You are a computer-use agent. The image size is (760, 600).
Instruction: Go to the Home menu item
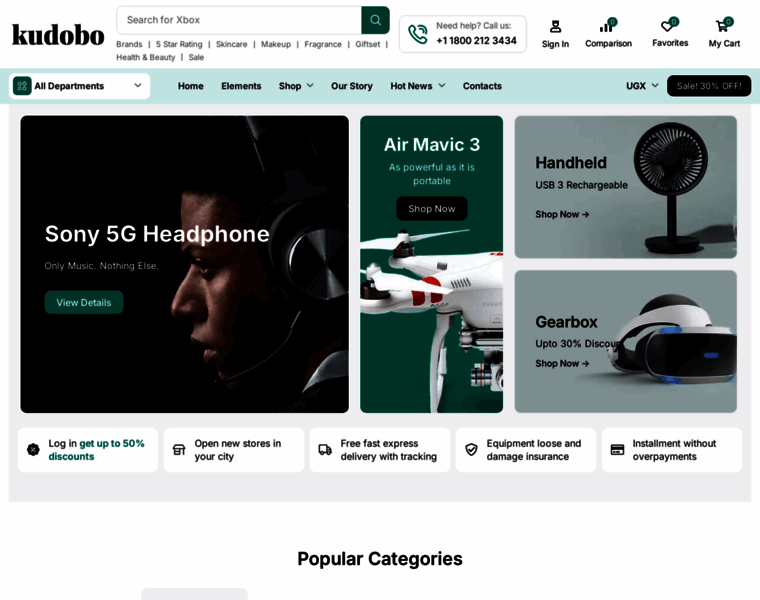pyautogui.click(x=190, y=86)
